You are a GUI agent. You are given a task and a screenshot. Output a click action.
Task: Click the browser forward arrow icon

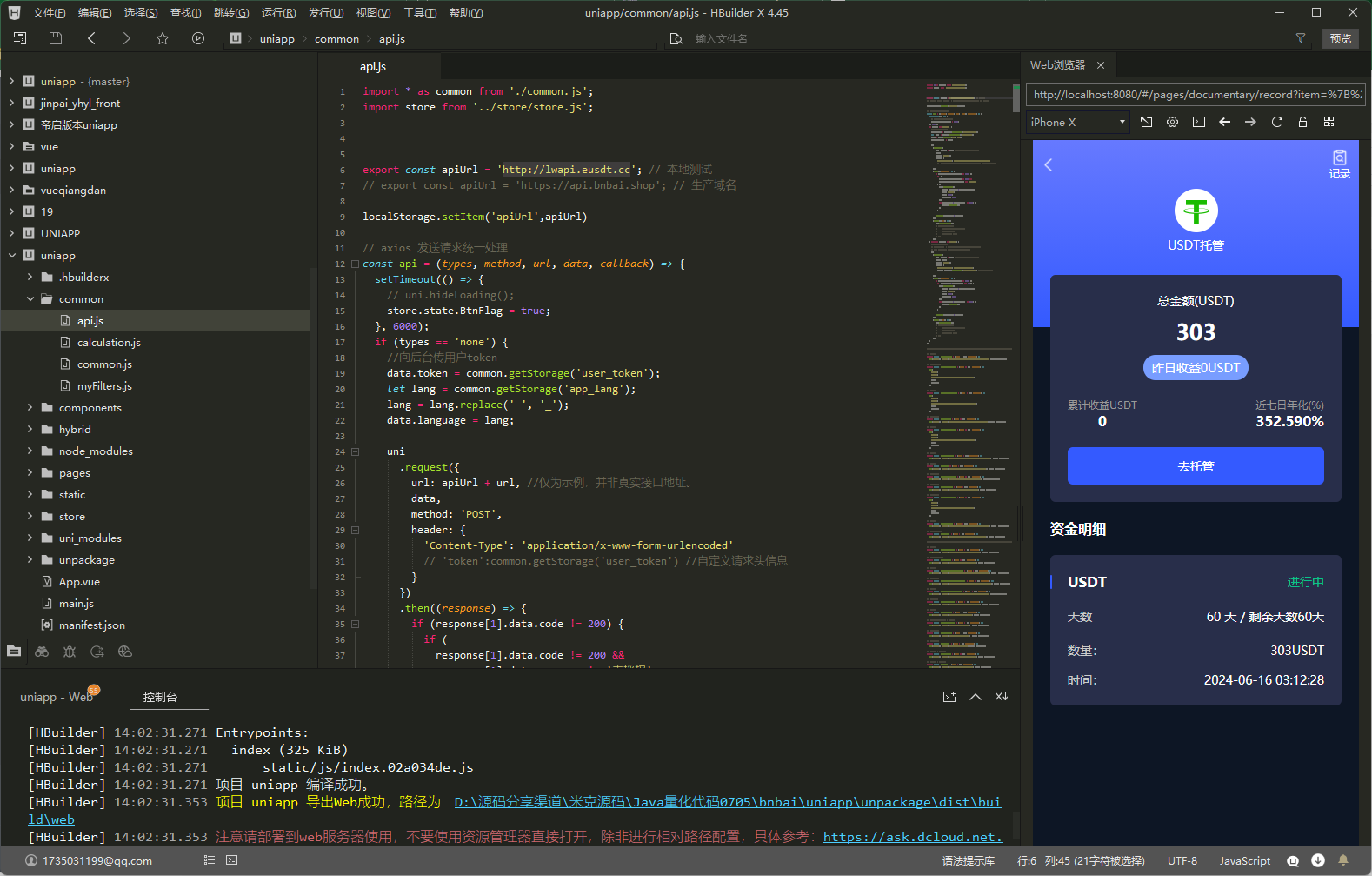(1250, 122)
